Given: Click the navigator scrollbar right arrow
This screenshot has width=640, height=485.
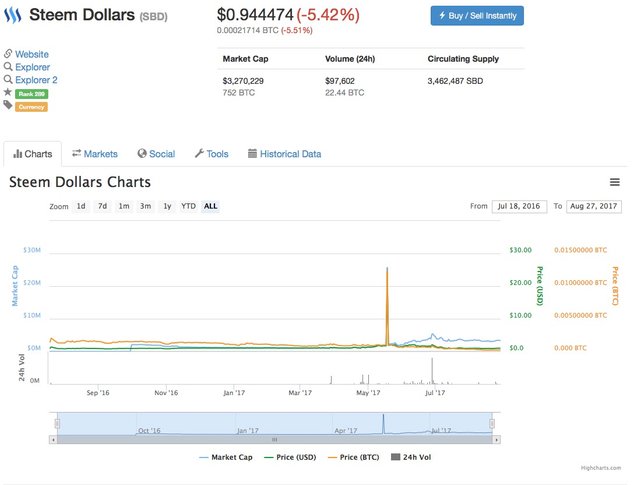Looking at the screenshot, I should coord(497,440).
